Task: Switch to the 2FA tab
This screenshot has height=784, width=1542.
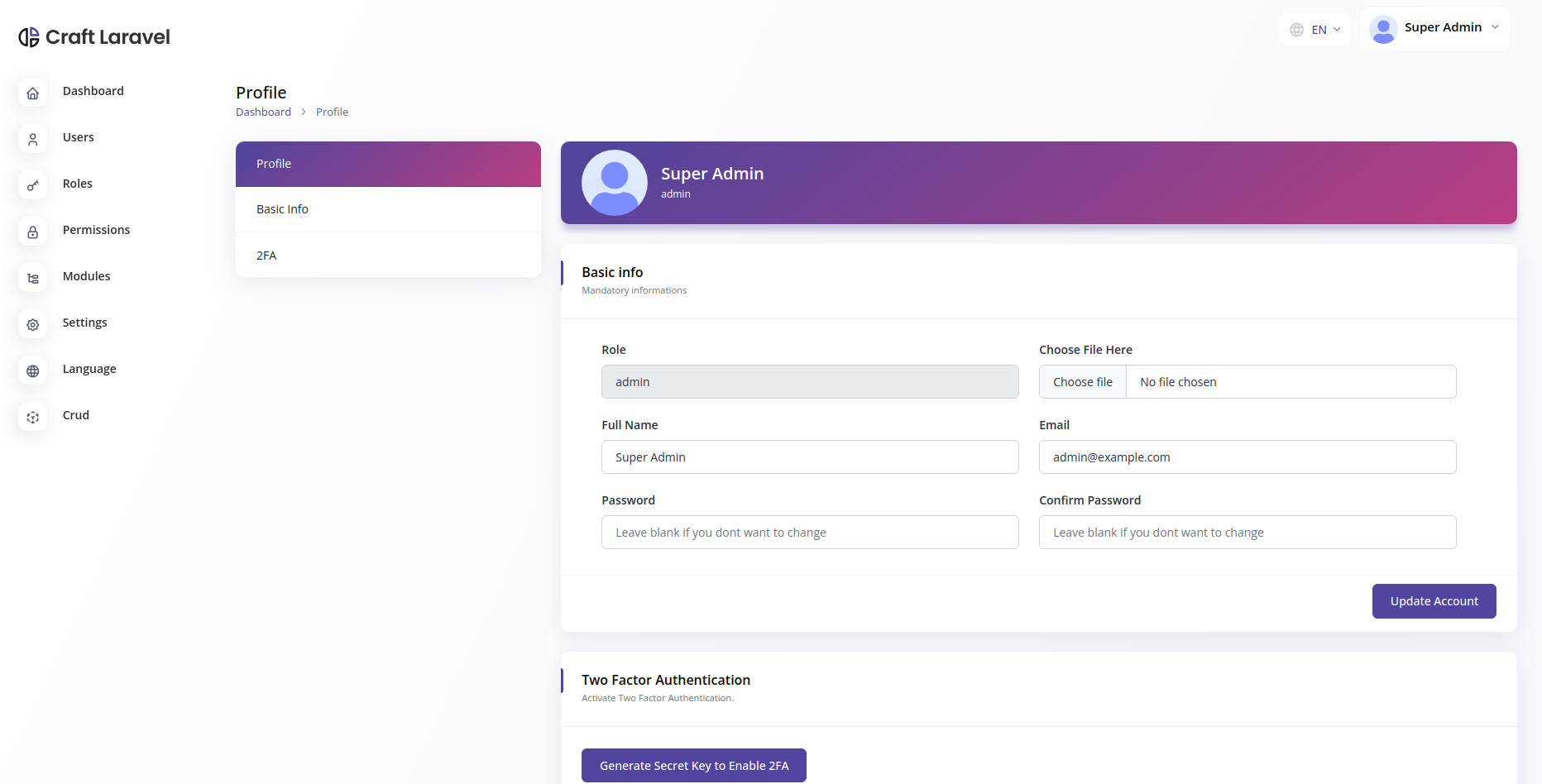Action: (x=388, y=256)
